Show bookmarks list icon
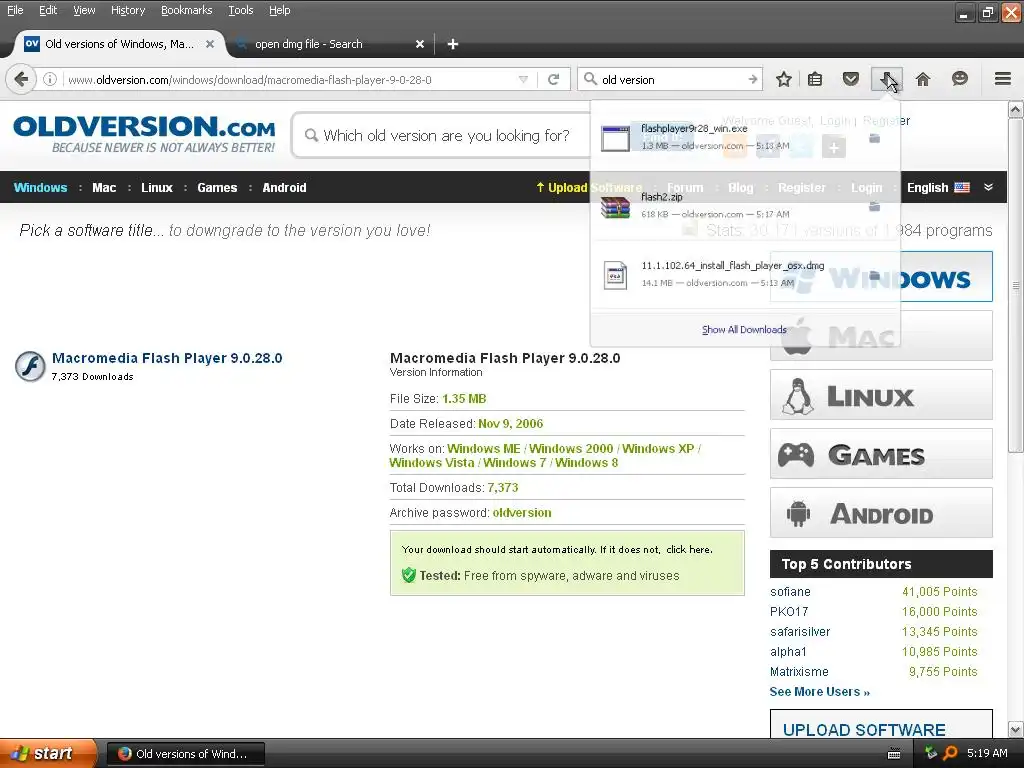Image resolution: width=1024 pixels, height=768 pixels. click(815, 80)
